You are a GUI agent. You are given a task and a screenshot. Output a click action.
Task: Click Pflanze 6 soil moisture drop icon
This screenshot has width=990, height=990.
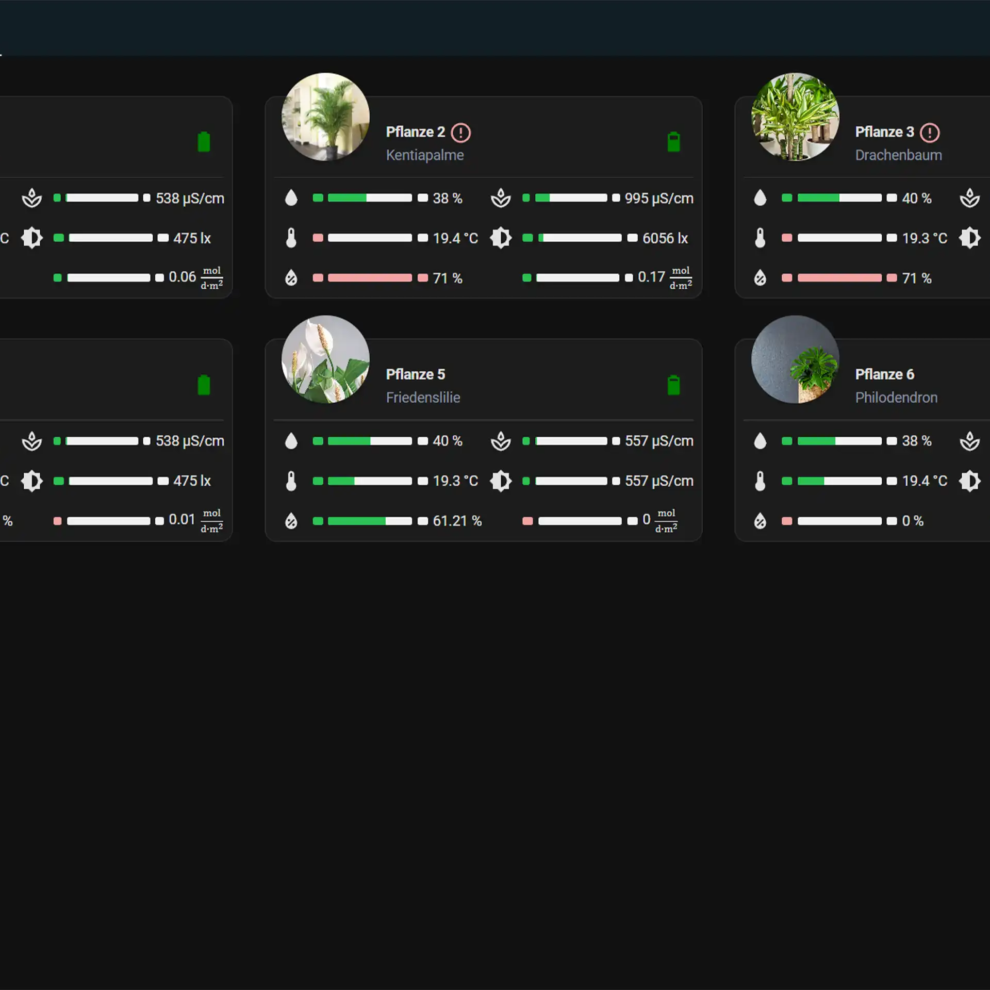tap(760, 441)
